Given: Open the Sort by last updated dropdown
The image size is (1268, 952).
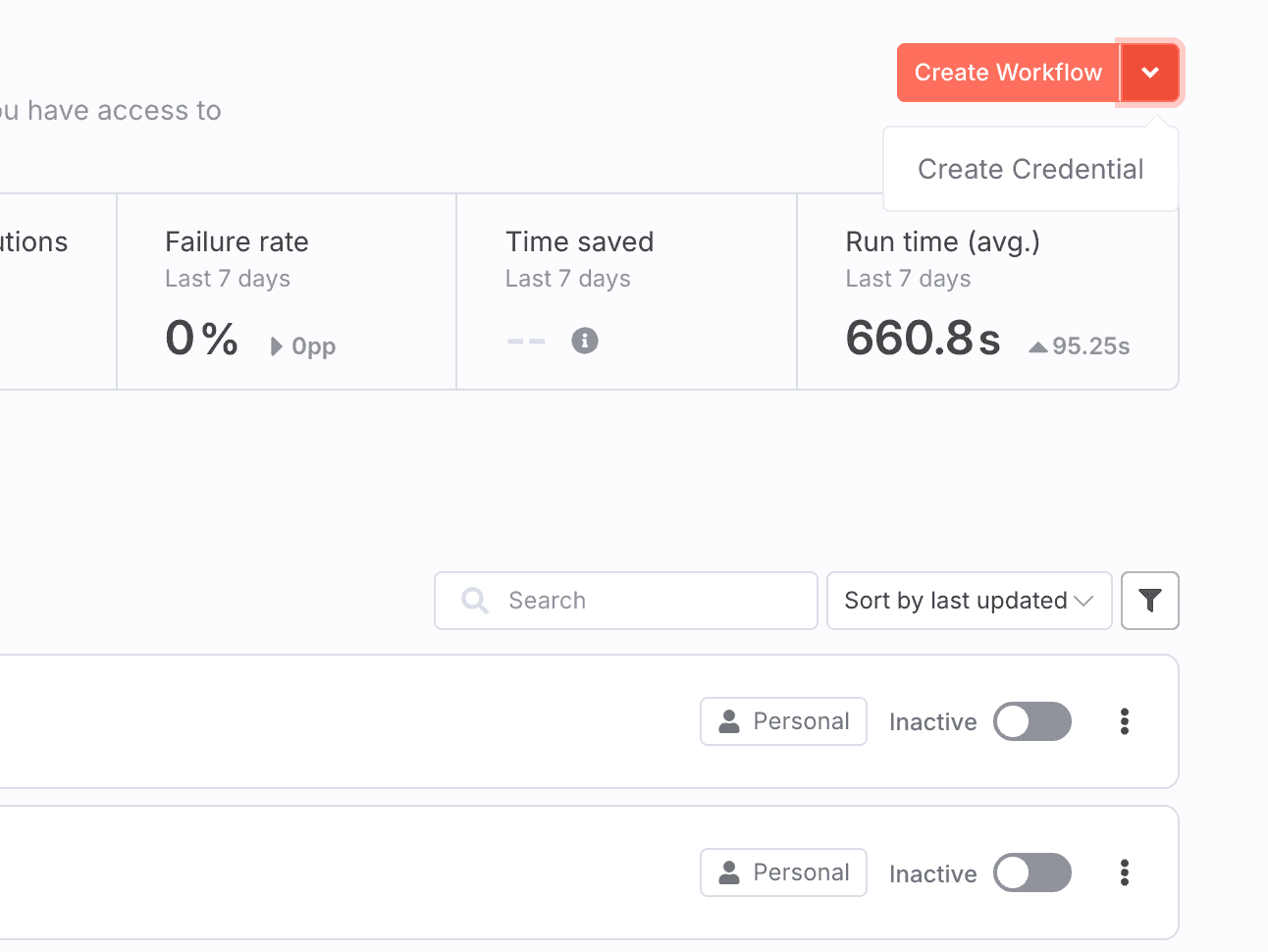Looking at the screenshot, I should (969, 601).
